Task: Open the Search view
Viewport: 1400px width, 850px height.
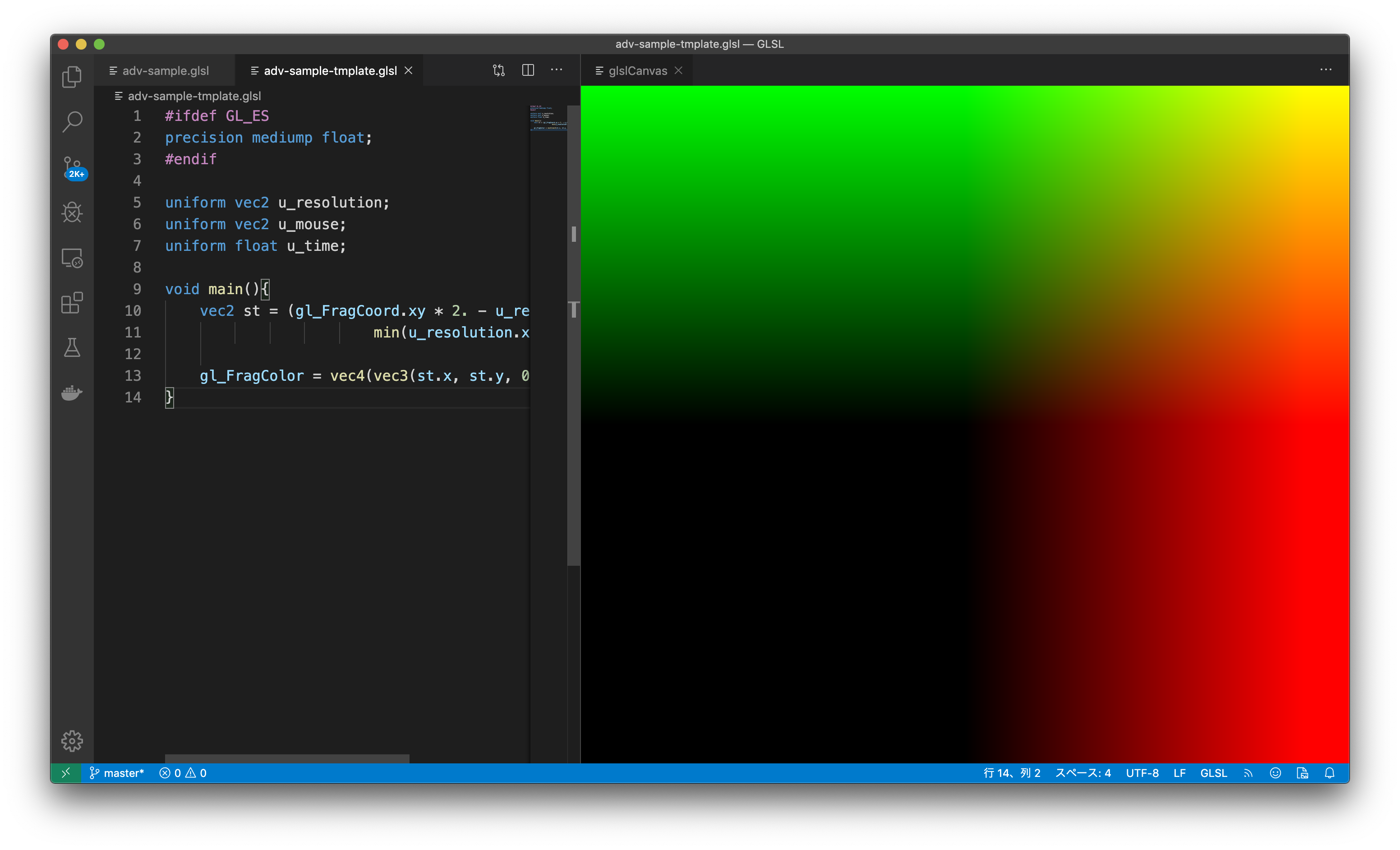Action: pyautogui.click(x=72, y=122)
